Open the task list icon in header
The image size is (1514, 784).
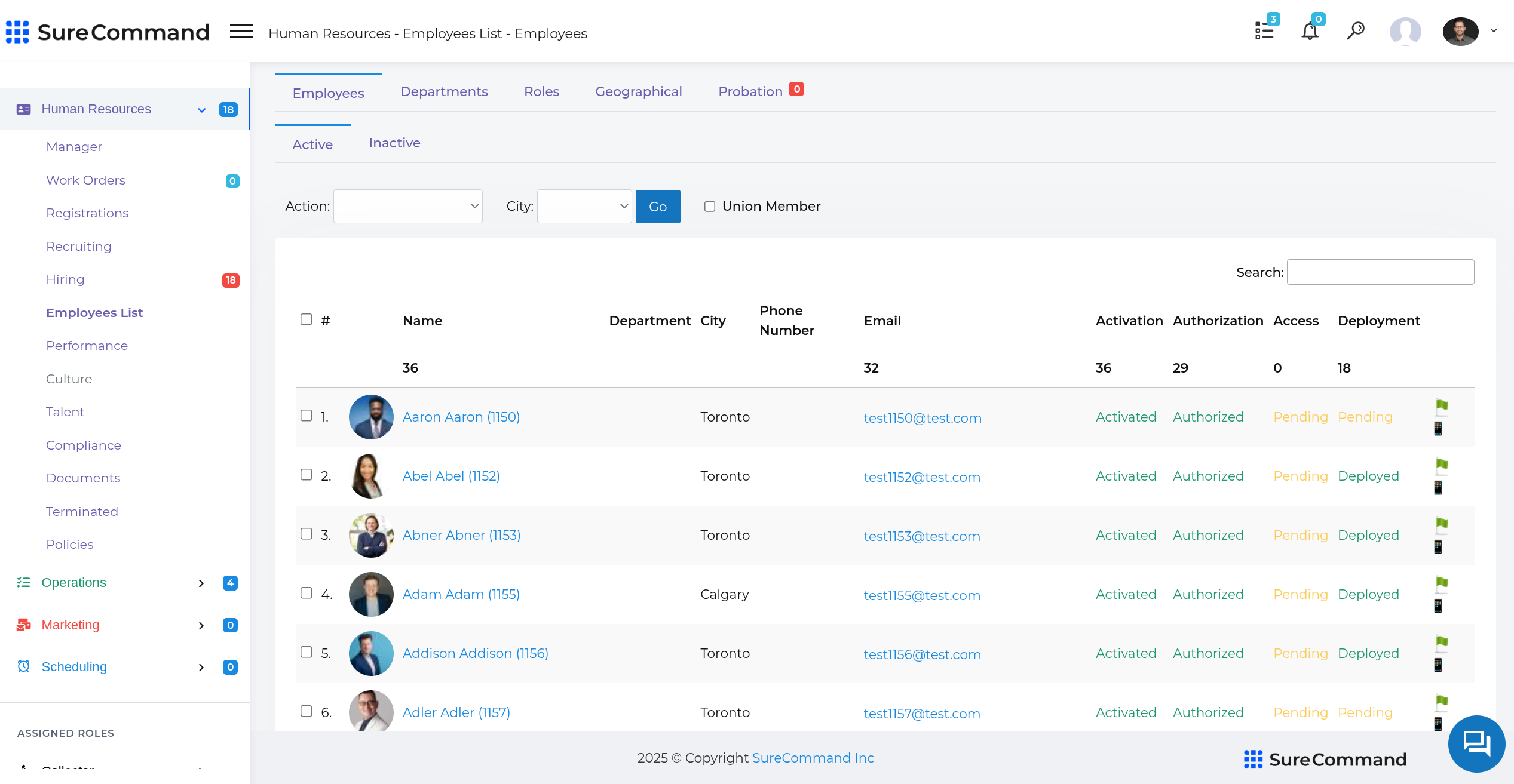click(1264, 31)
